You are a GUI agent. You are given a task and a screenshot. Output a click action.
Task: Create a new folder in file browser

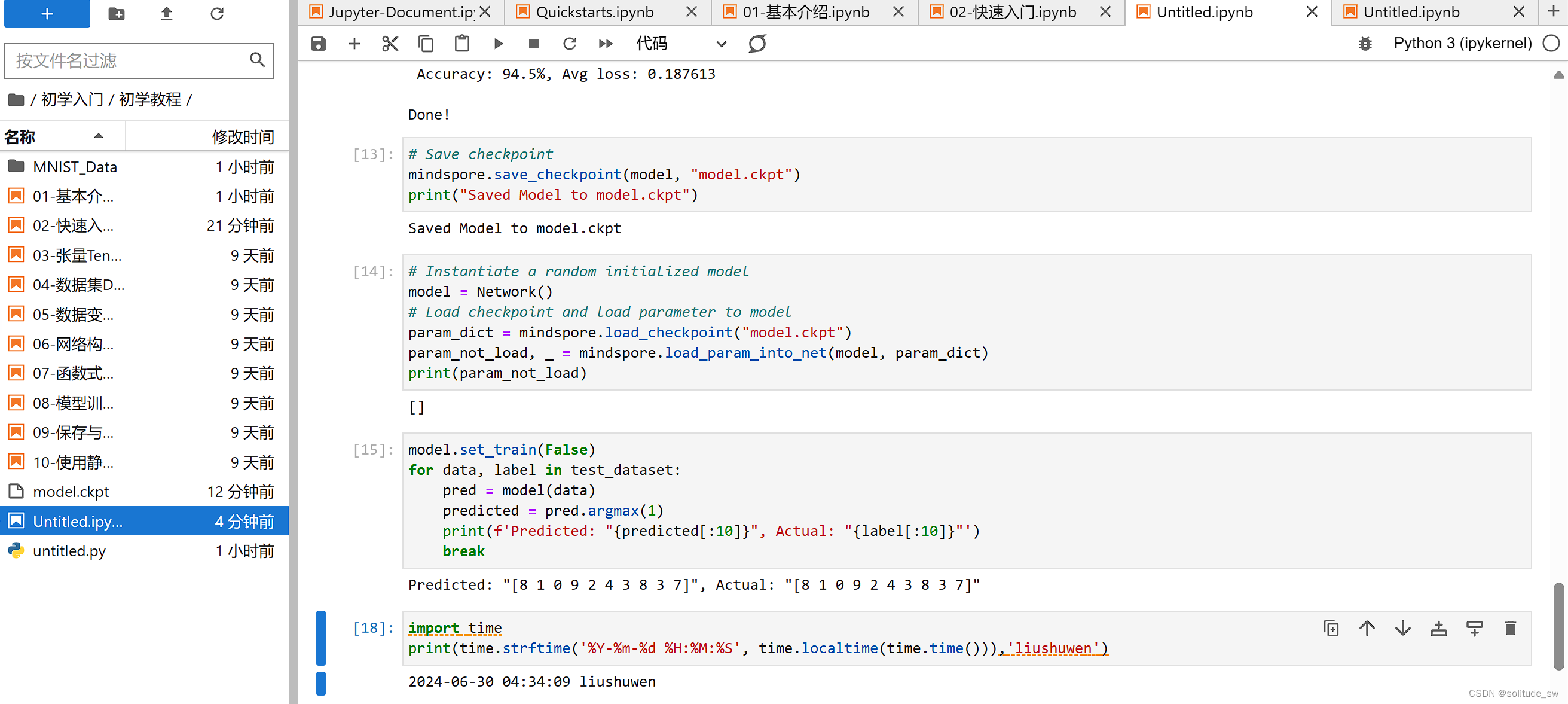(116, 13)
